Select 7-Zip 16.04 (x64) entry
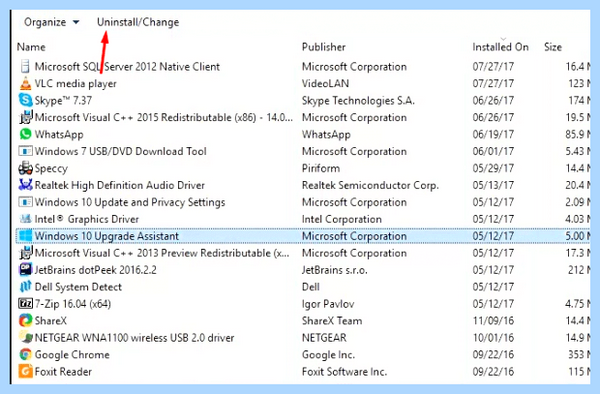Viewport: 600px width, 394px height. (x=73, y=304)
